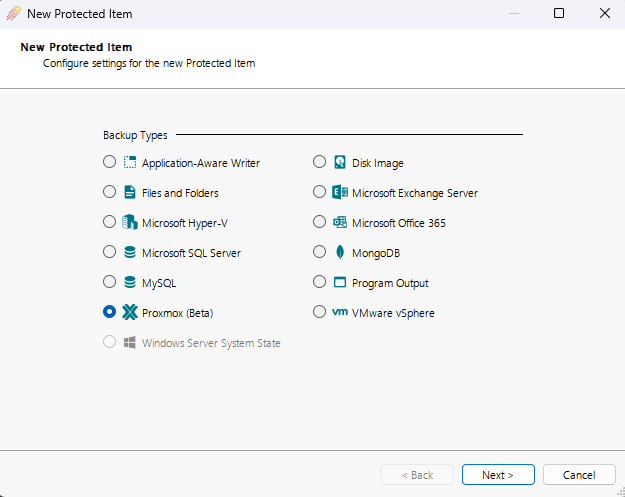Click the Disk Image drive icon
This screenshot has width=625, height=497.
point(340,162)
